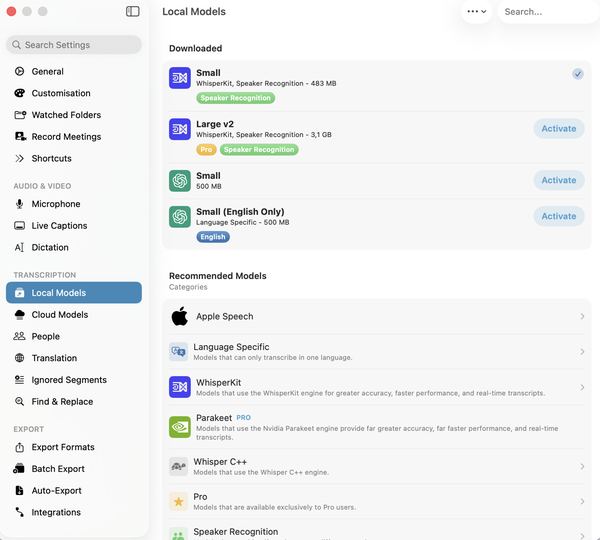The height and width of the screenshot is (540, 600).
Task: Click WhisperKit icon of Large v2 model
Action: click(x=180, y=129)
